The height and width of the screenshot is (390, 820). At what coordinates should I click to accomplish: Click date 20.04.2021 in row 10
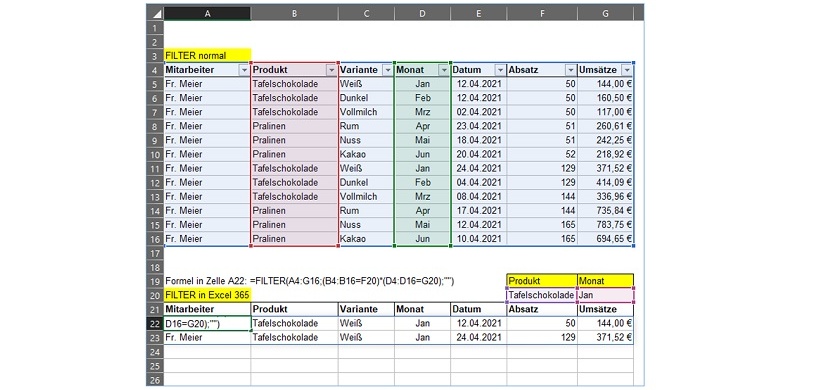(479, 154)
